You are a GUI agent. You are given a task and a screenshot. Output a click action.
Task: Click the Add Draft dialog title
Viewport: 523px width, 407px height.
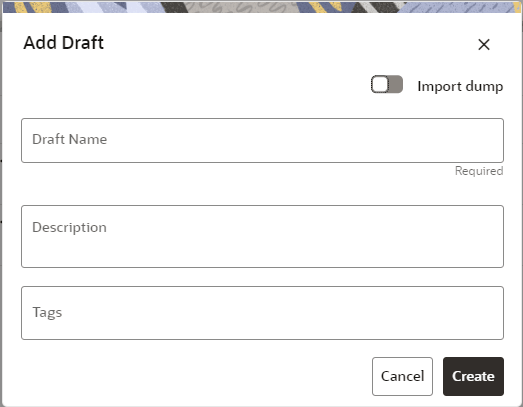point(63,43)
